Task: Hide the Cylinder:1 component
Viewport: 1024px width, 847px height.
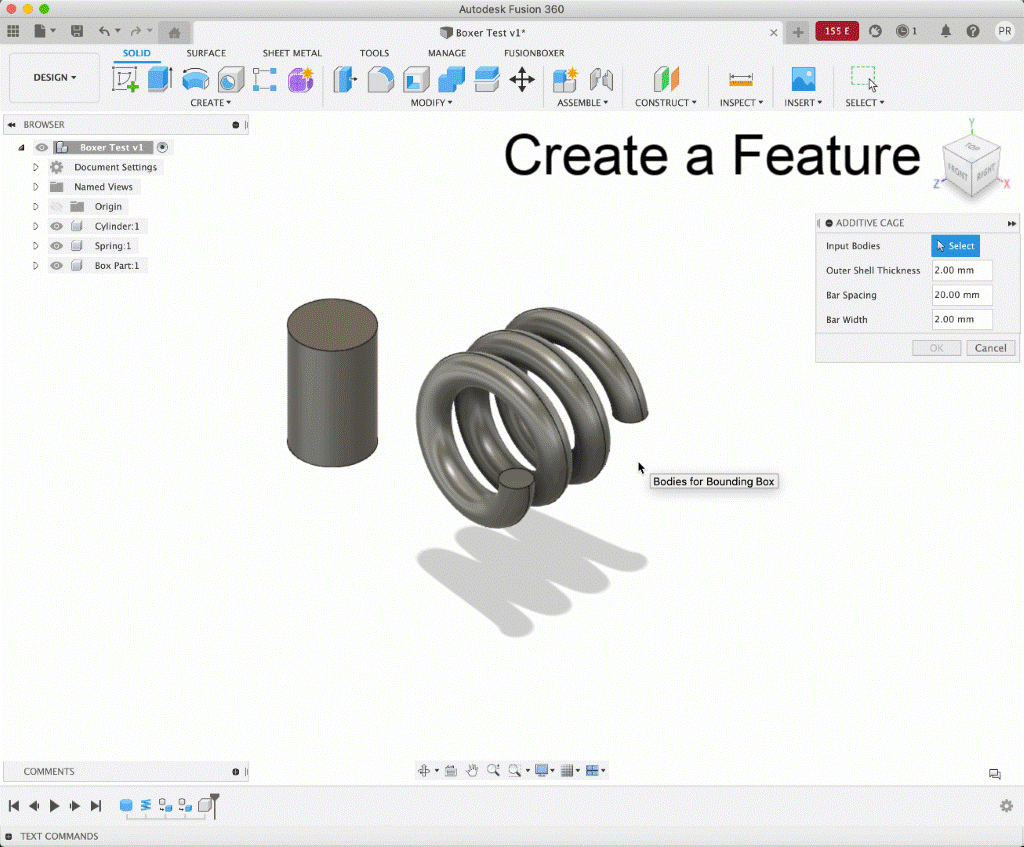Action: (x=57, y=227)
